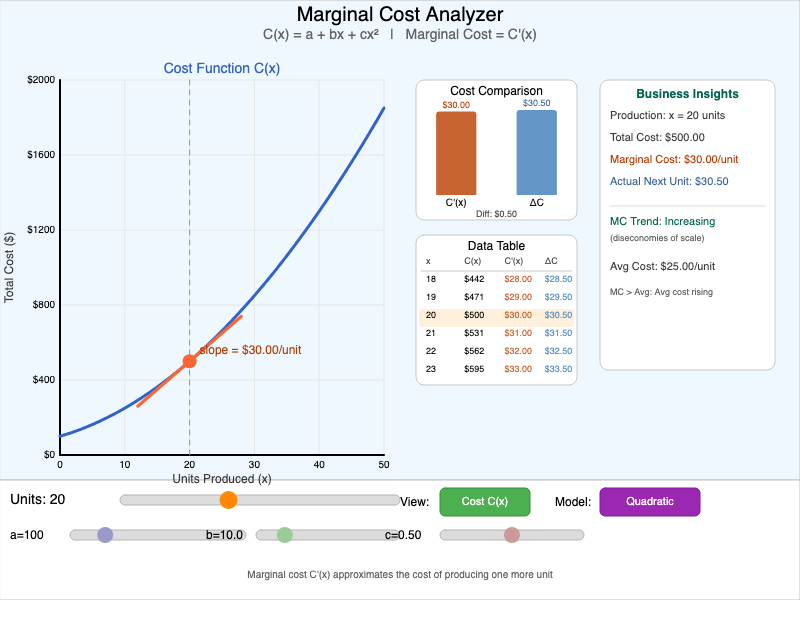Screen dimensions: 800x620
Task: Click the slope = $30.00/unit label
Action: [254, 351]
